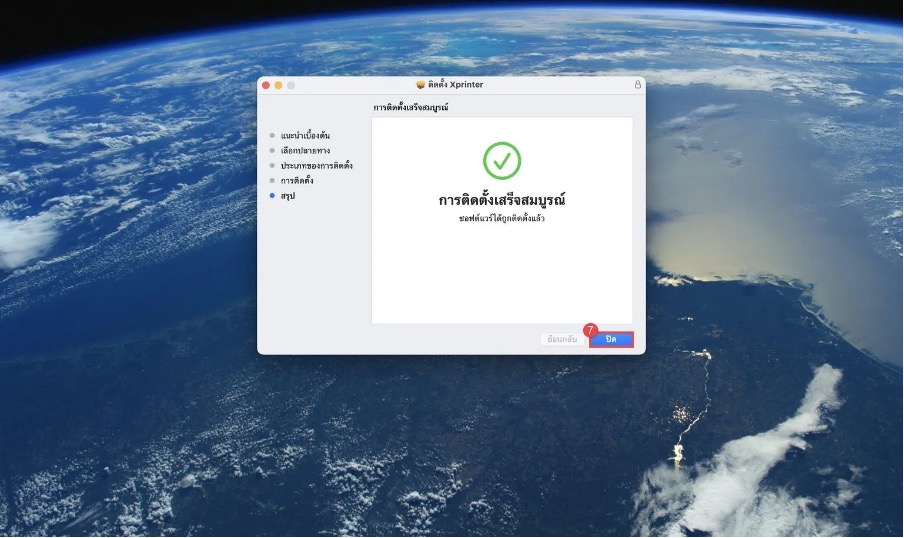Select the การติดตั้ง step in sidebar
Screen dimensions: 904x538
pyautogui.click(x=297, y=180)
